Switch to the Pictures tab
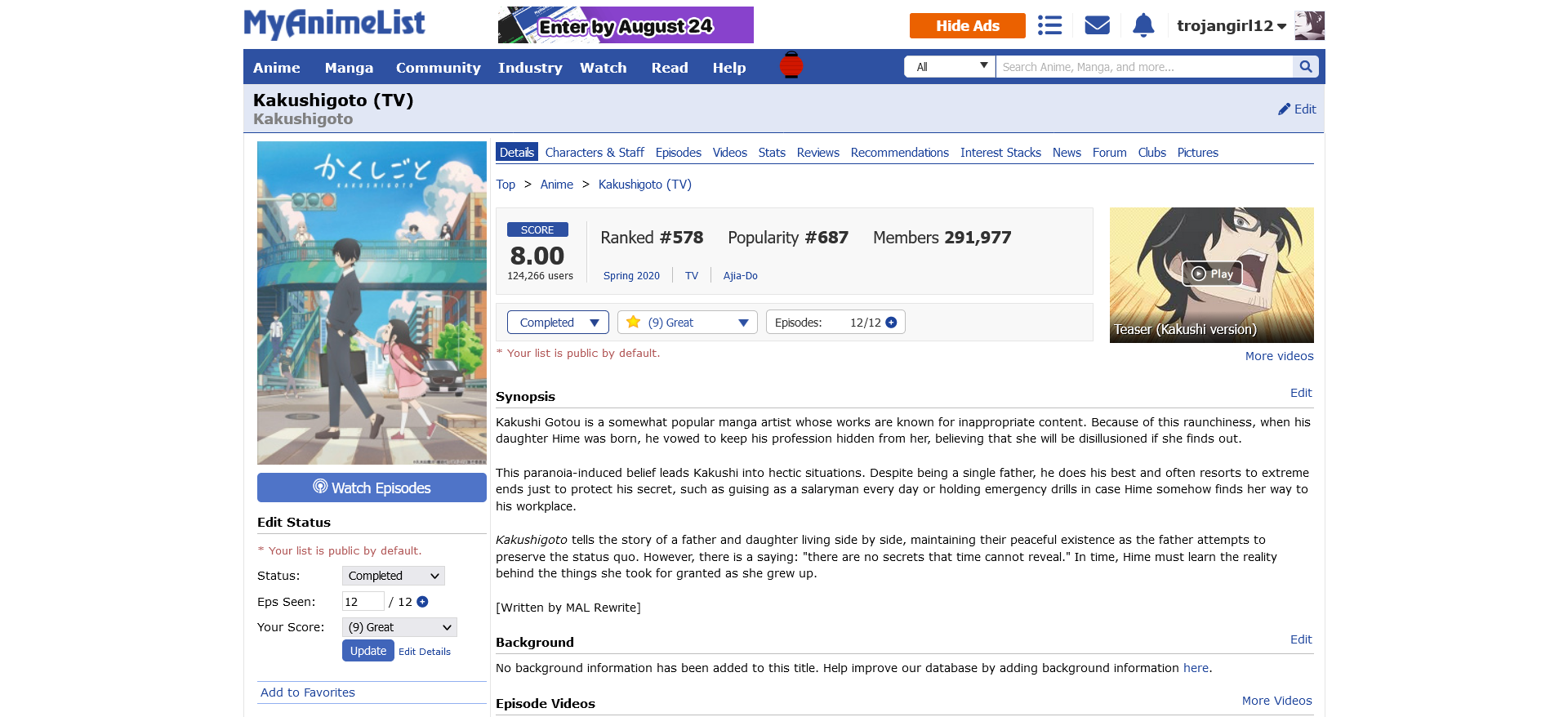Screen dimensions: 1568x717 1198,153
